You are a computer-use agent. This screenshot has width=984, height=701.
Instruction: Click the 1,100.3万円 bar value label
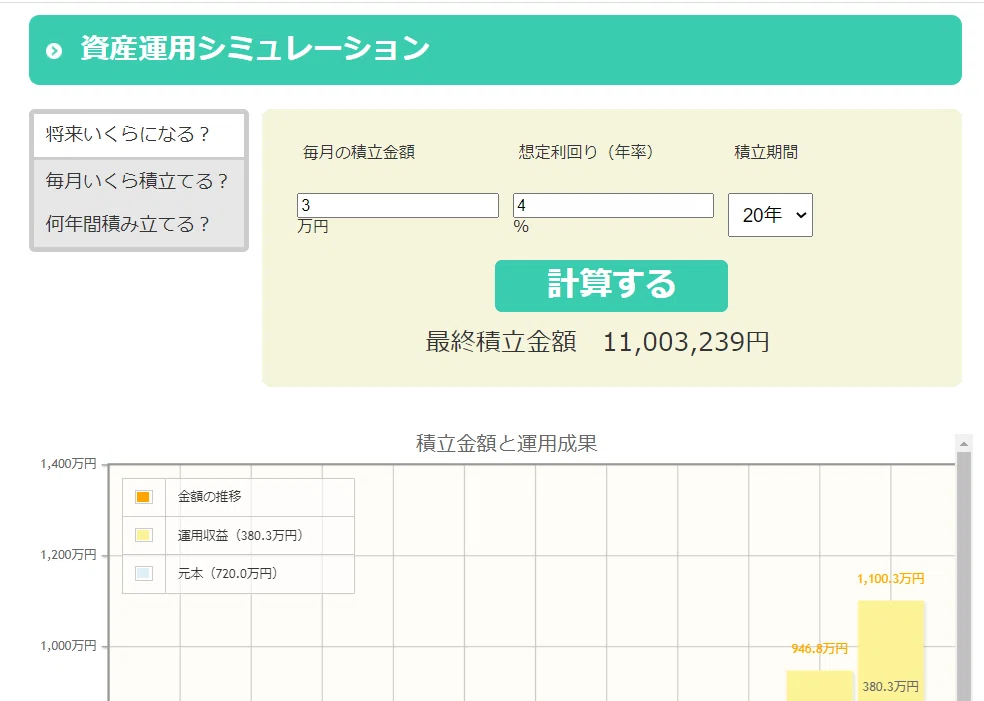pos(890,579)
